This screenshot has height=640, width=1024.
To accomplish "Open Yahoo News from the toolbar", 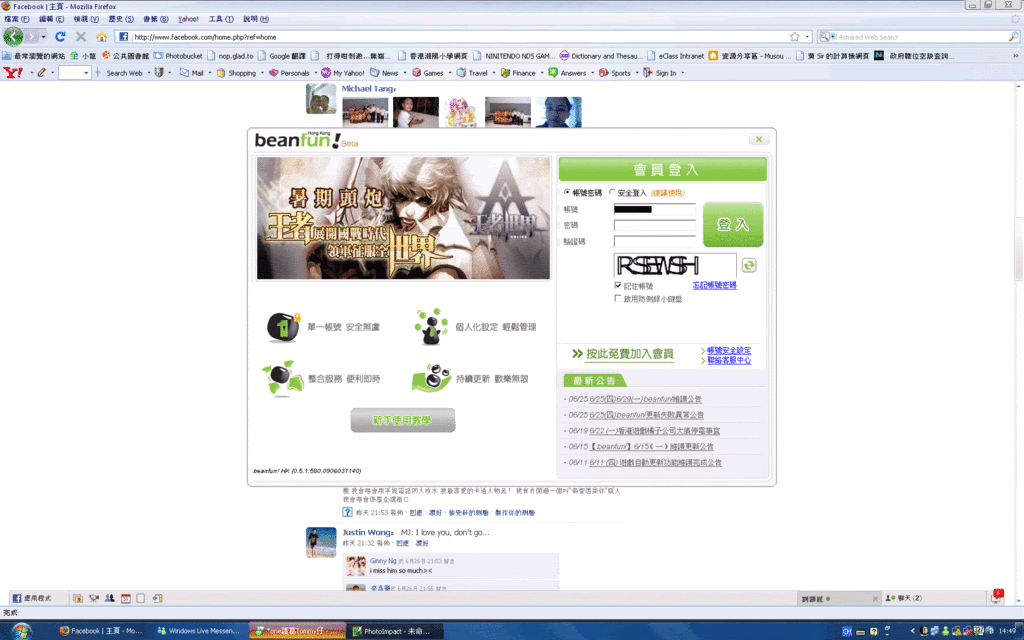I will pyautogui.click(x=384, y=73).
